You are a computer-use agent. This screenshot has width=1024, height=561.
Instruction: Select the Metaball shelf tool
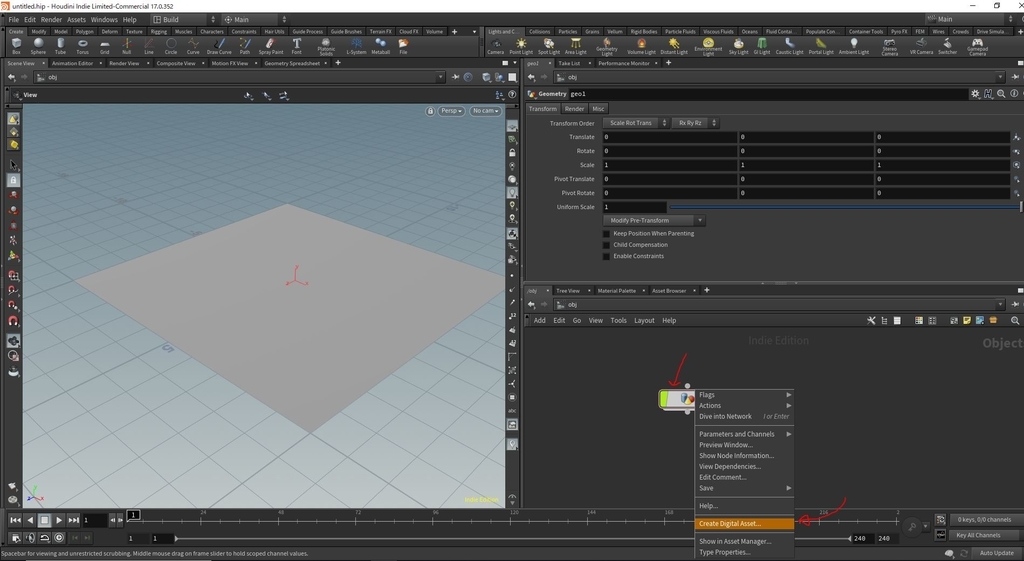tap(381, 46)
